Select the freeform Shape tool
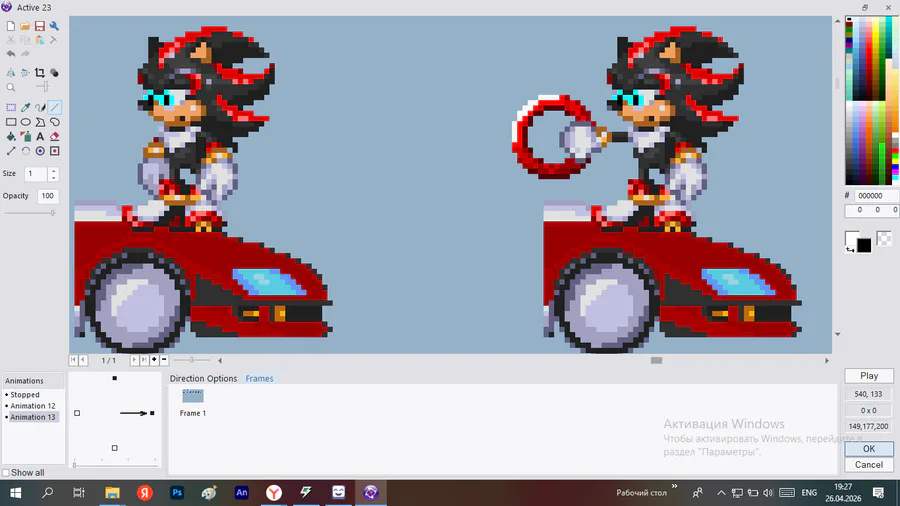The image size is (900, 506). pos(55,122)
